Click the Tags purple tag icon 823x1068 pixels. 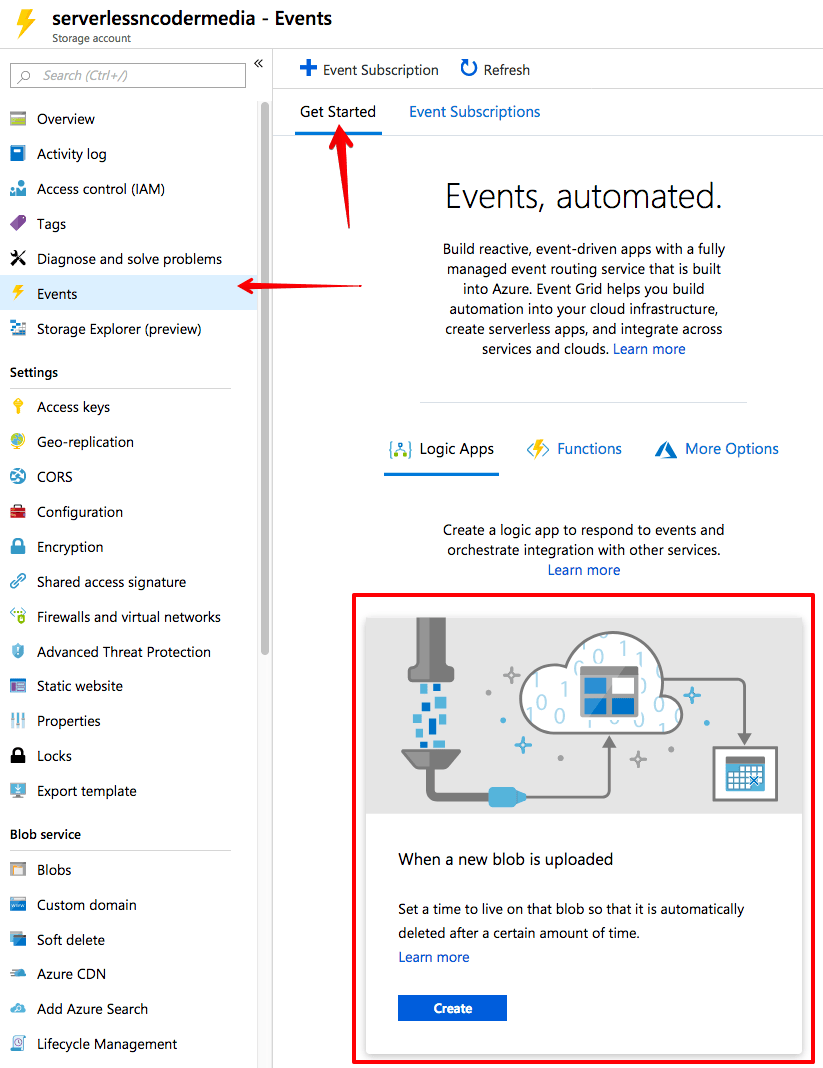17,224
